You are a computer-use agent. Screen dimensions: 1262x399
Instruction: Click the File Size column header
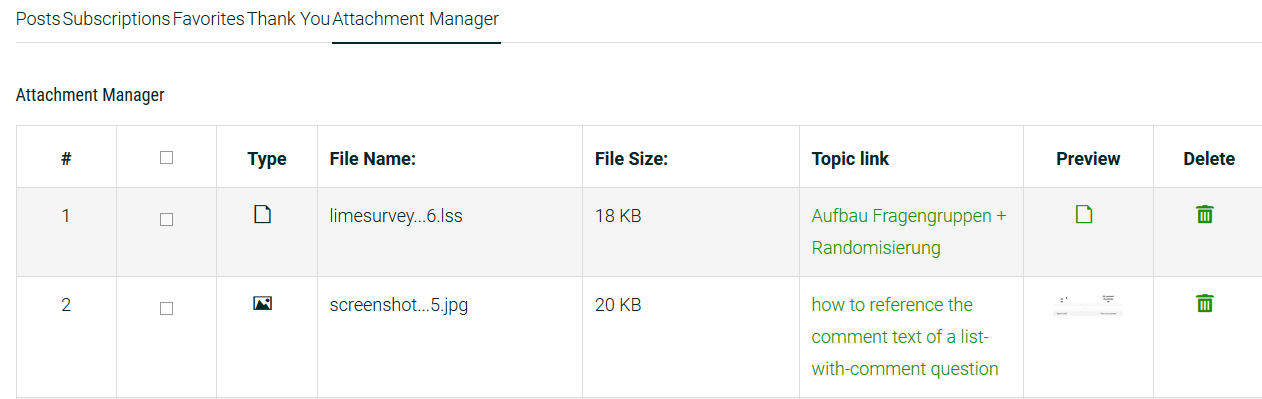(x=631, y=159)
